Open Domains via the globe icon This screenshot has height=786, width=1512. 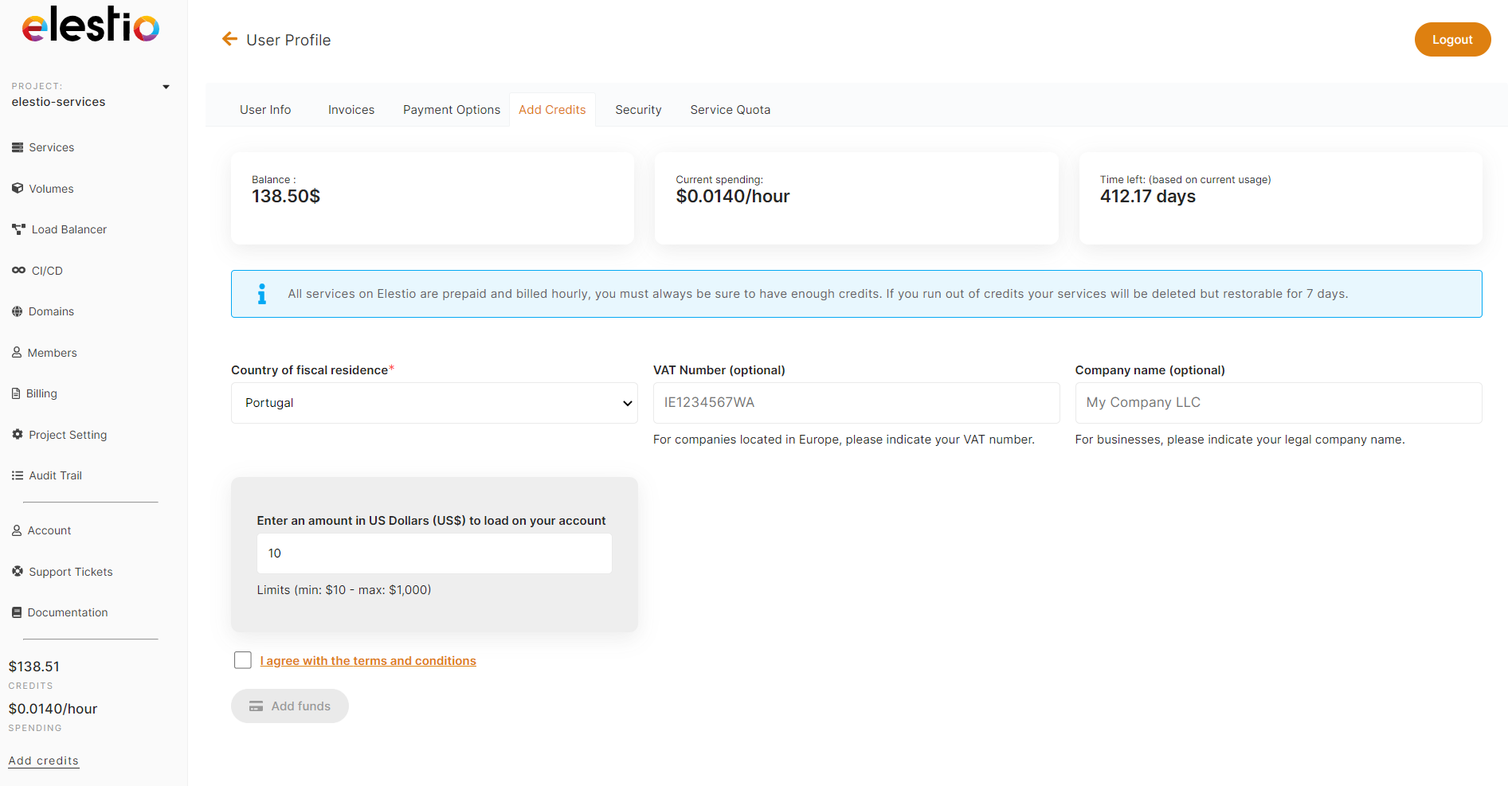(x=18, y=311)
